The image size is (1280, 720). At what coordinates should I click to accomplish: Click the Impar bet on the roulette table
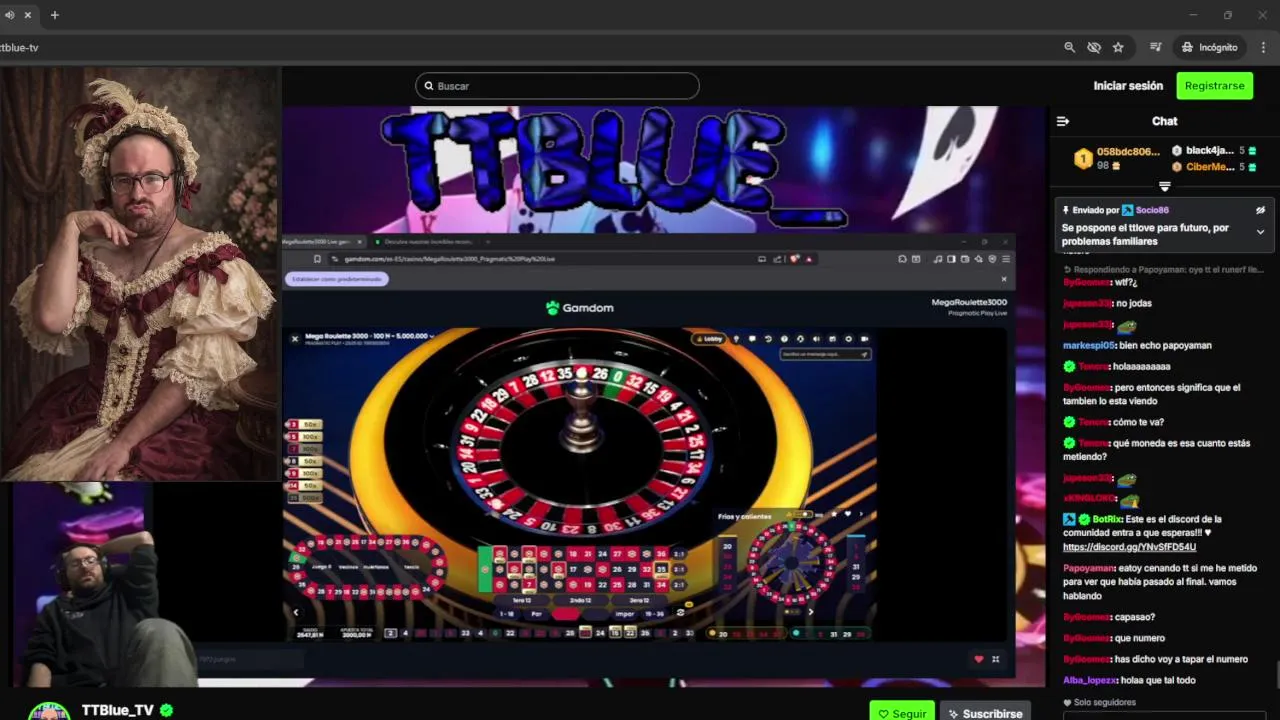coord(625,614)
